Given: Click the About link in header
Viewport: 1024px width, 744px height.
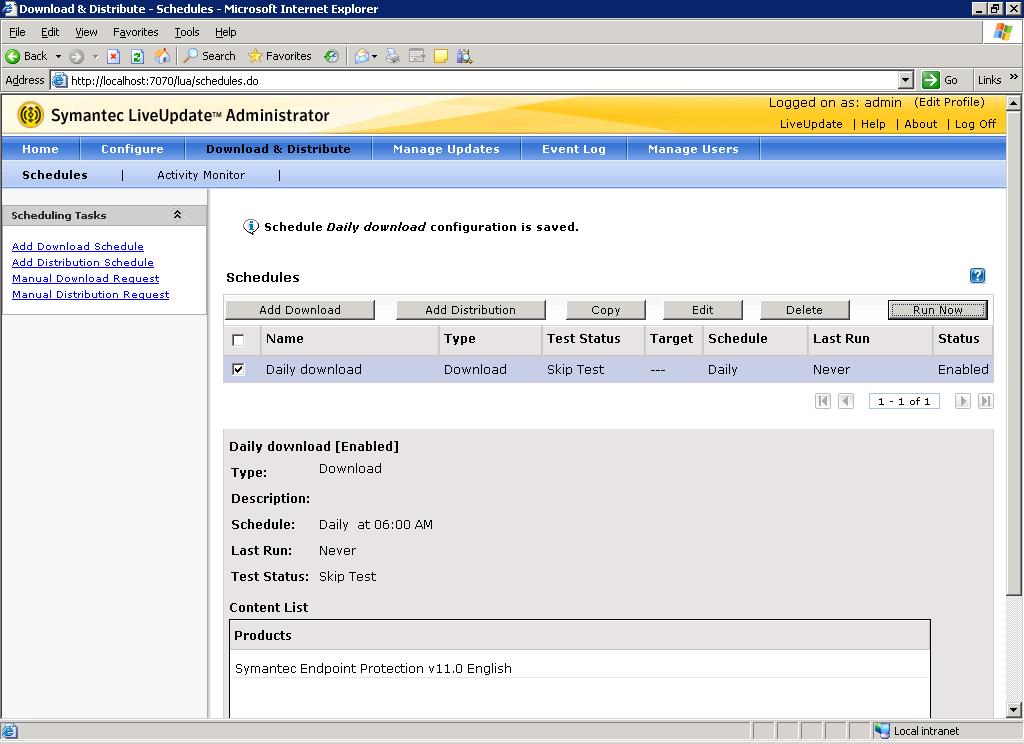Looking at the screenshot, I should 920,124.
